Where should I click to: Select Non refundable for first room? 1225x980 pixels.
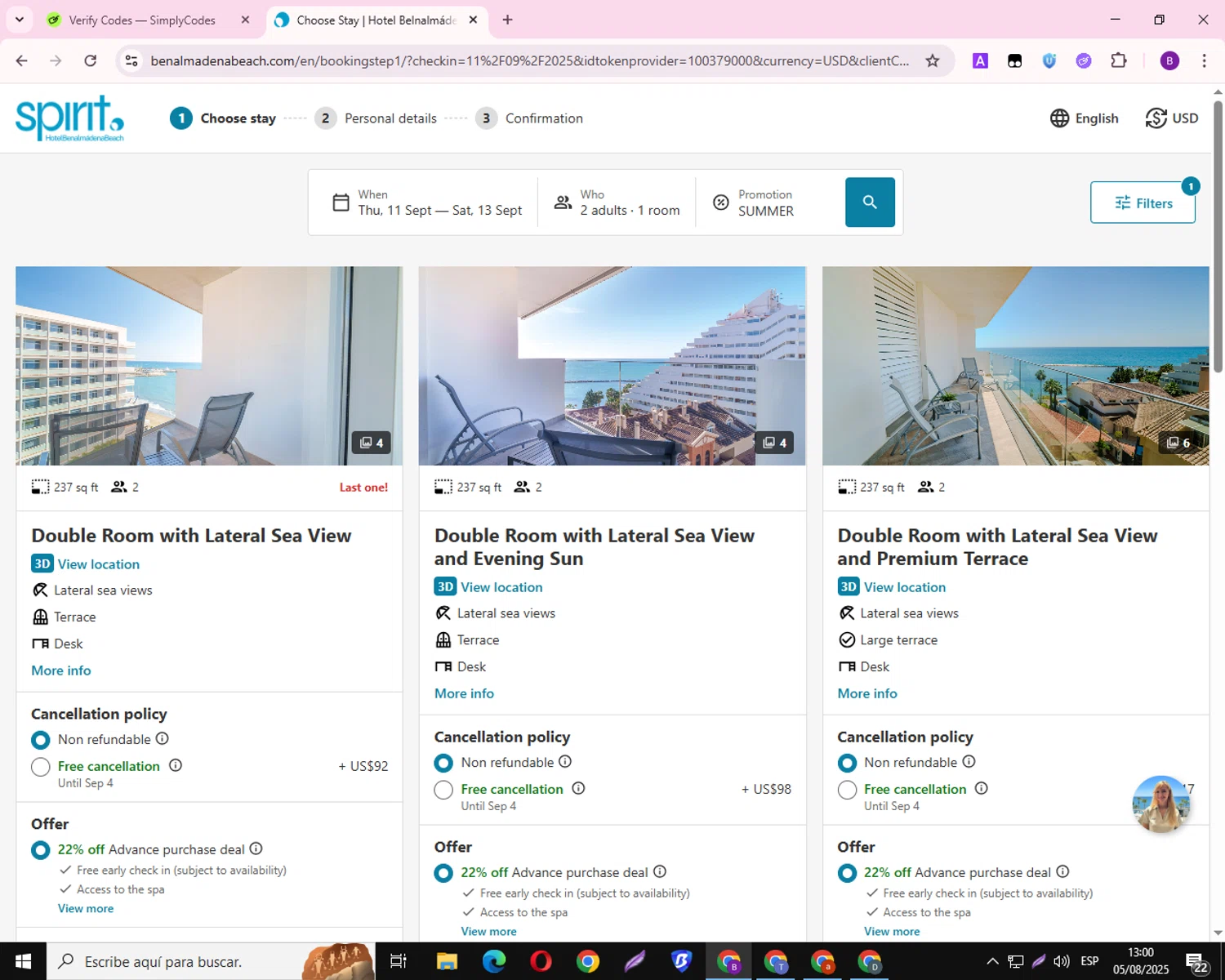(x=41, y=740)
